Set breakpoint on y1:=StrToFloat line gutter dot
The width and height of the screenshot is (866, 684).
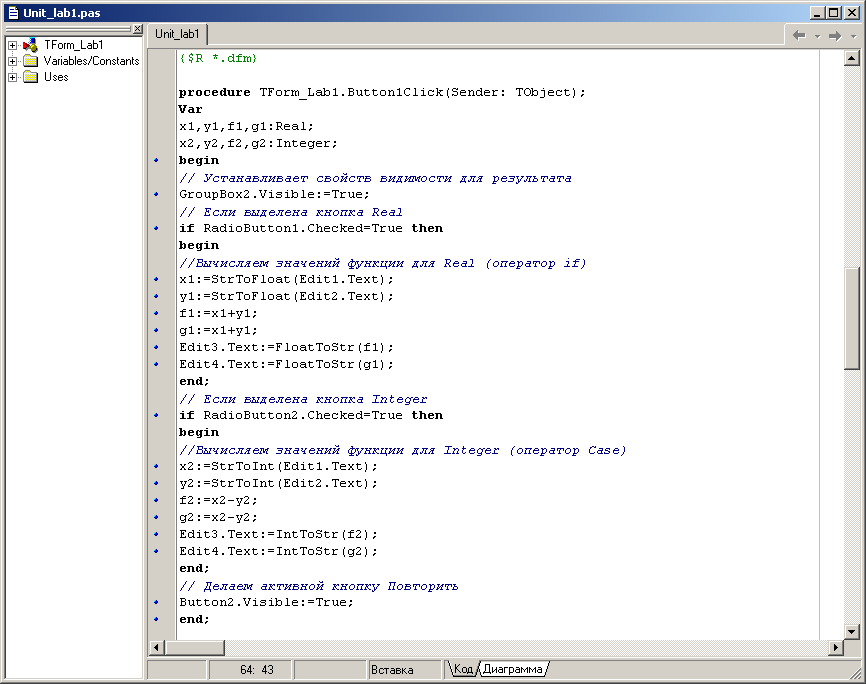[156, 296]
